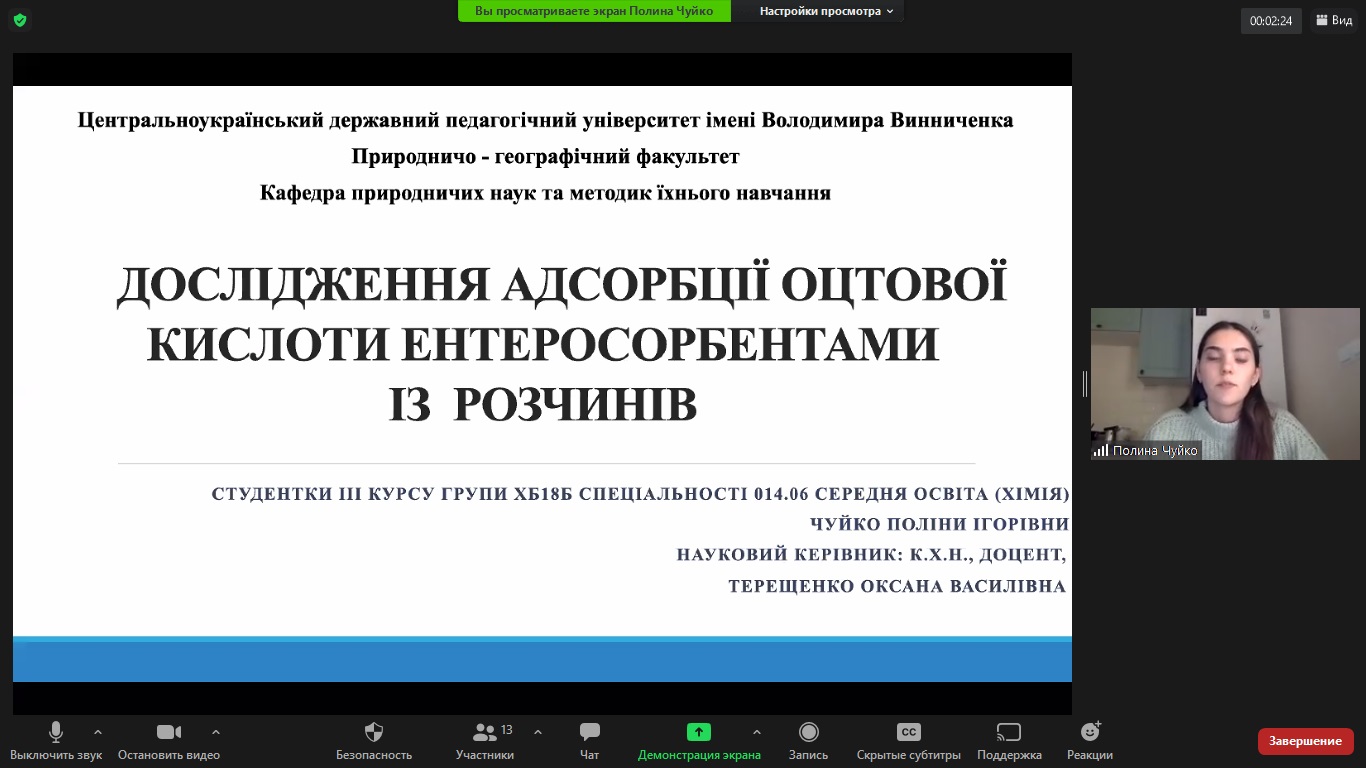The height and width of the screenshot is (768, 1366).
Task: Mute microphone with Выключить звук
Action: click(x=56, y=733)
